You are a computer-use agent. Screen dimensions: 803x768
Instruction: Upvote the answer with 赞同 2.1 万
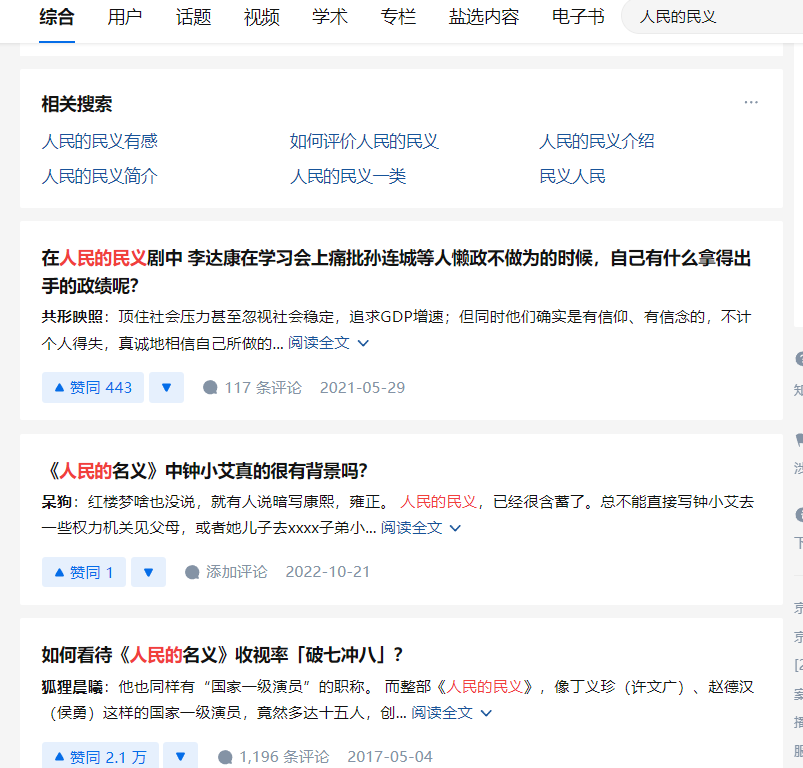[x=100, y=756]
